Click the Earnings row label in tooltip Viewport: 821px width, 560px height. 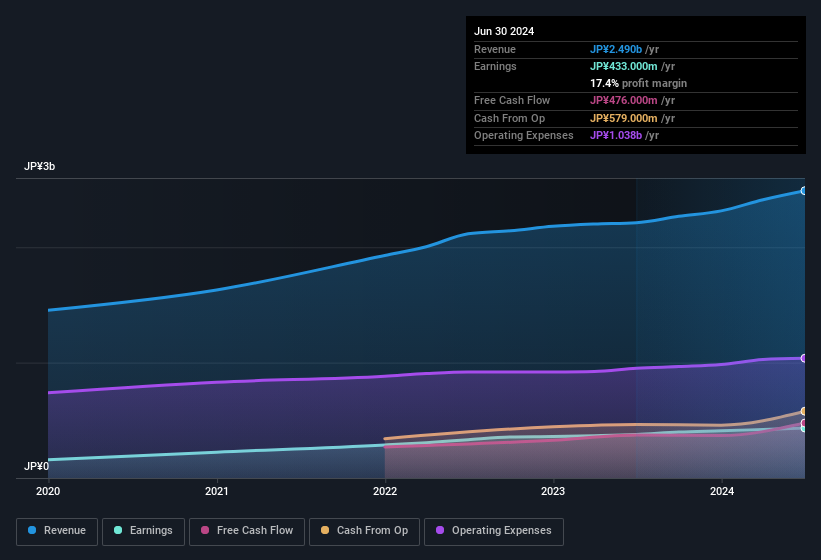pos(495,66)
